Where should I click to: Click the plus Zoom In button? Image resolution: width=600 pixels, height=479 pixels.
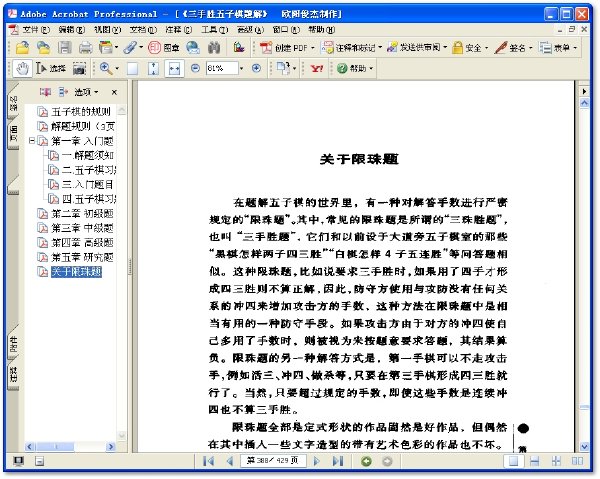pos(256,68)
